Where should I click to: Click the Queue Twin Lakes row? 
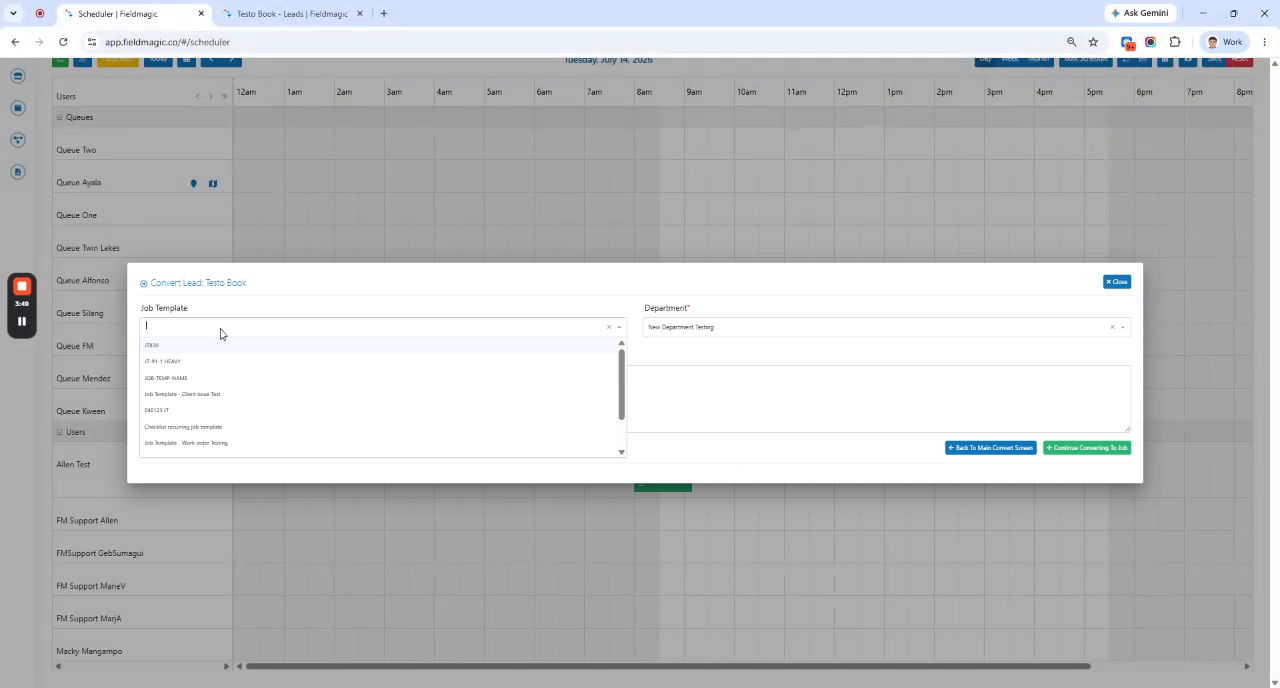pyautogui.click(x=142, y=248)
